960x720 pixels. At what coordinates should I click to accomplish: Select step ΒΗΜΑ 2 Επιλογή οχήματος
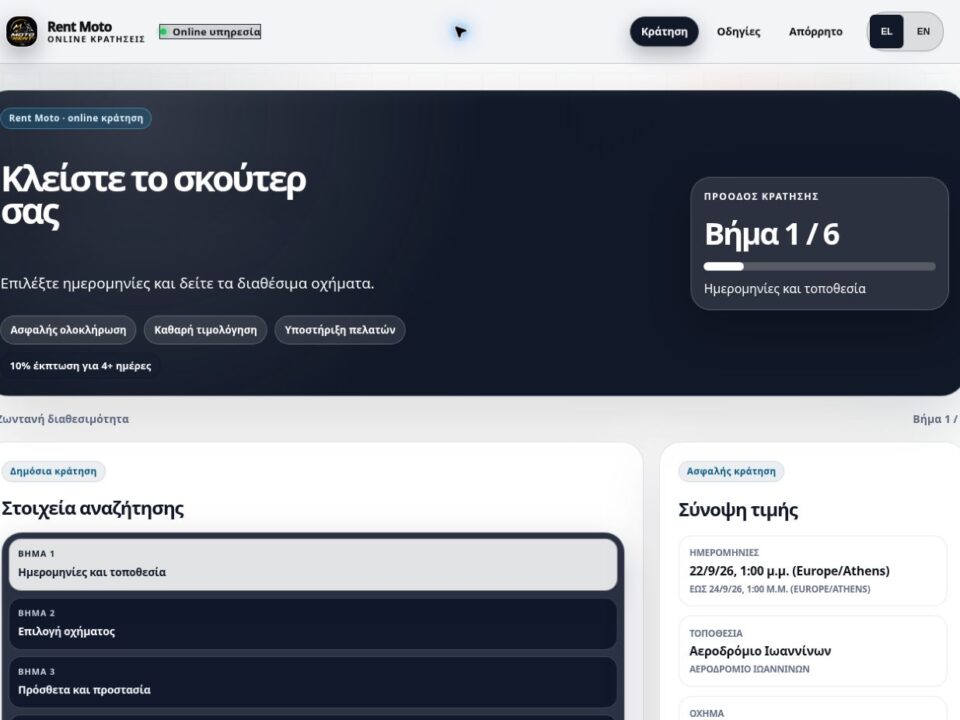coord(313,623)
